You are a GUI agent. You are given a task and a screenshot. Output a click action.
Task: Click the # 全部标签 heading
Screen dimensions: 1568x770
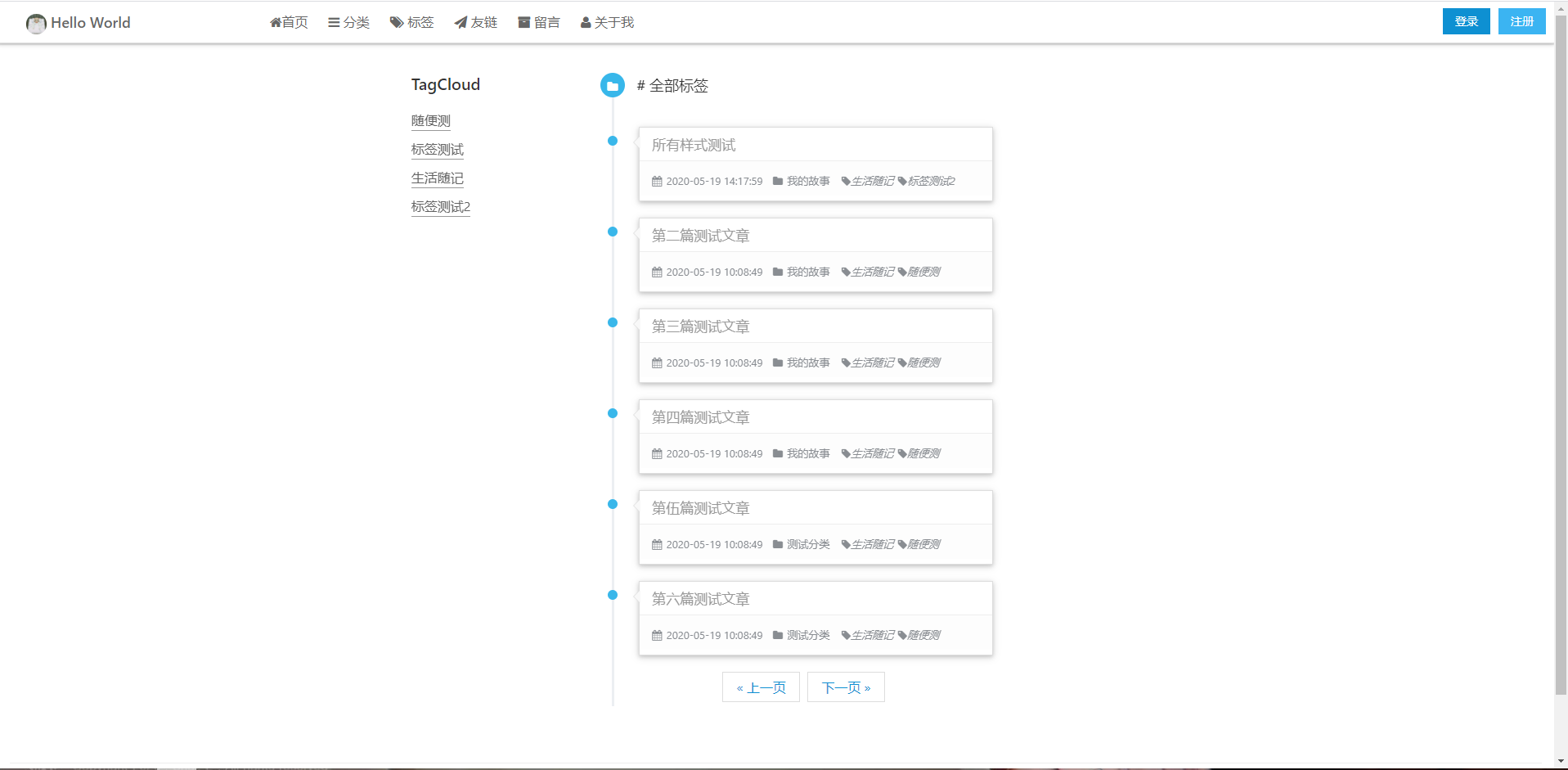(x=672, y=85)
